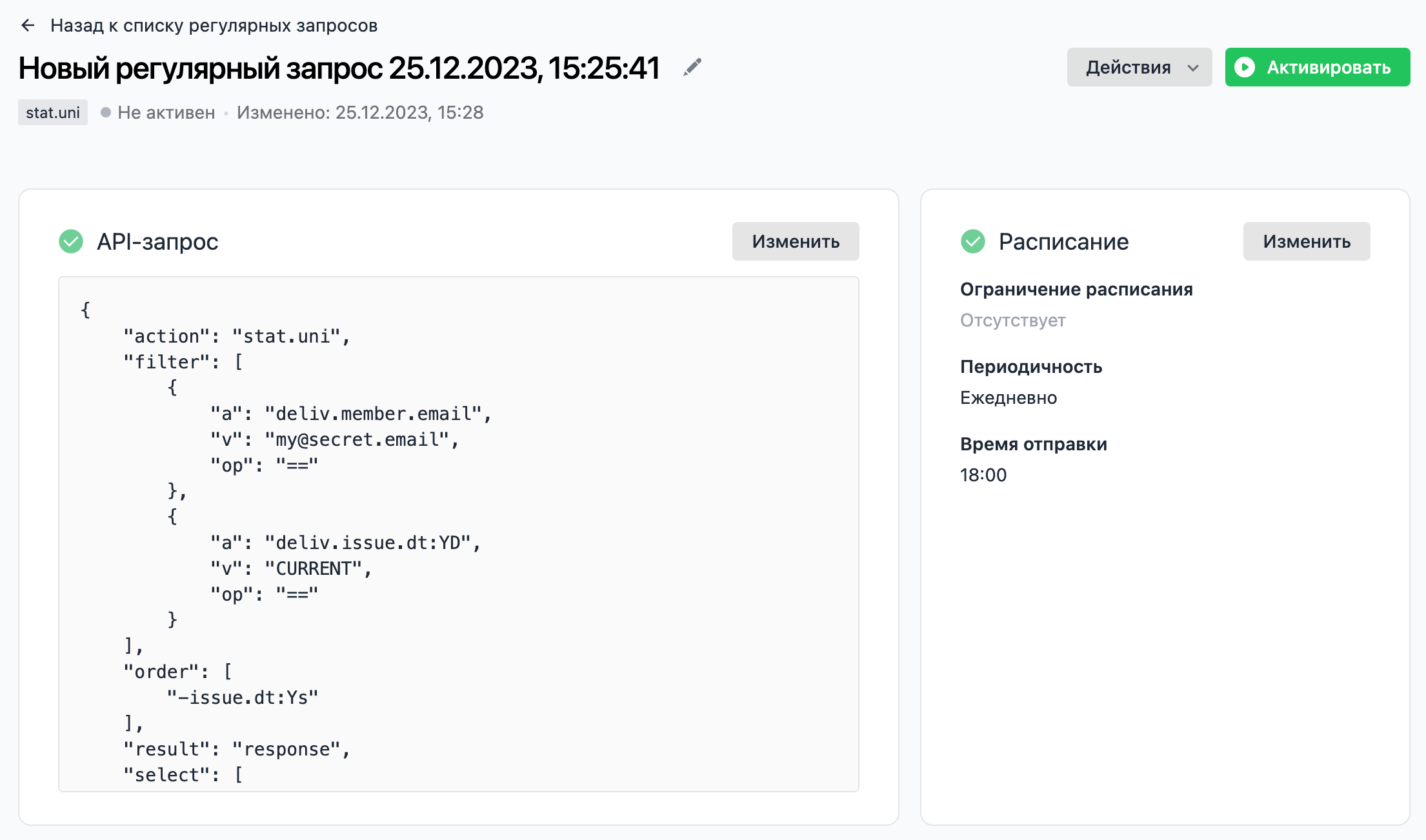Image resolution: width=1426 pixels, height=840 pixels.
Task: Open the Действия dropdown menu
Action: tap(1128, 67)
